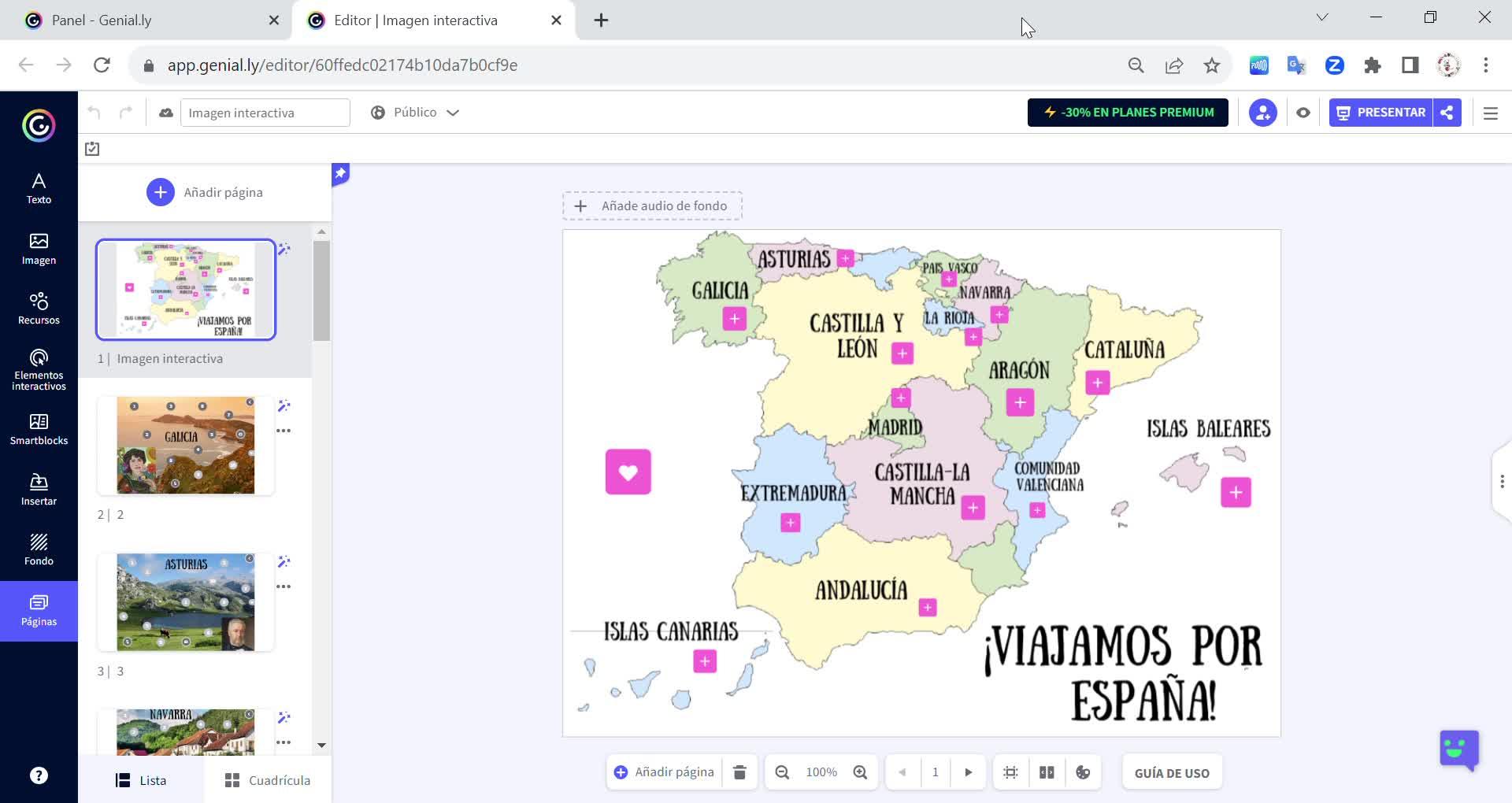Open the Fondo background panel
The height and width of the screenshot is (803, 1512).
click(39, 550)
